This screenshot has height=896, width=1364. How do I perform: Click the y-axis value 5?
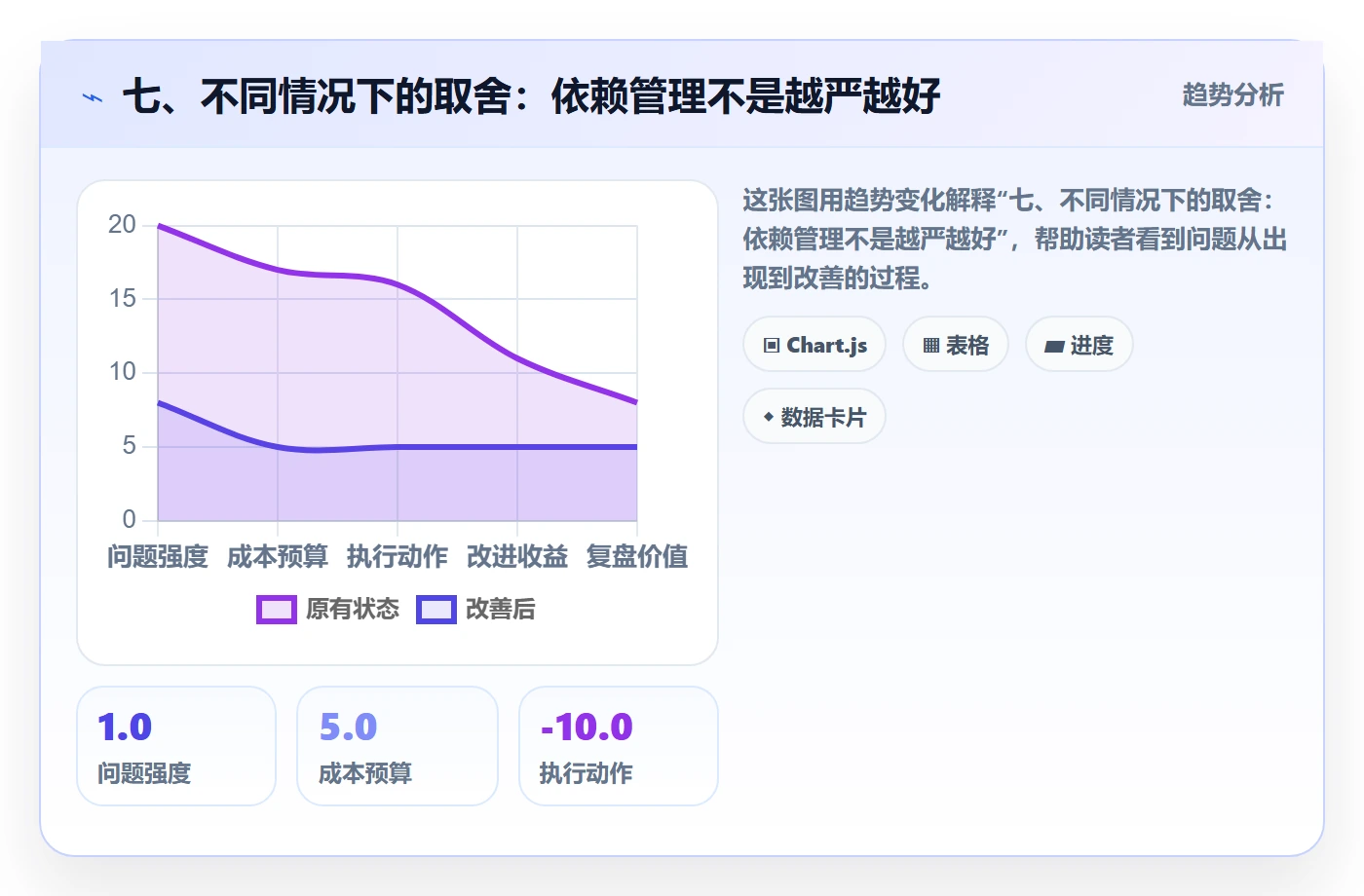(x=130, y=446)
